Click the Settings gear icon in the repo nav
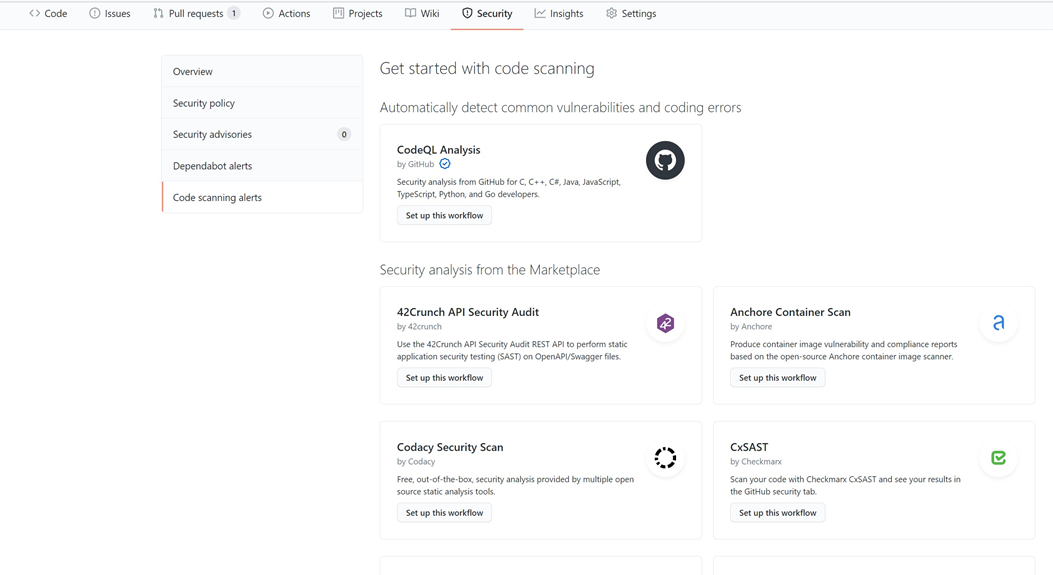The width and height of the screenshot is (1053, 575). pyautogui.click(x=611, y=14)
